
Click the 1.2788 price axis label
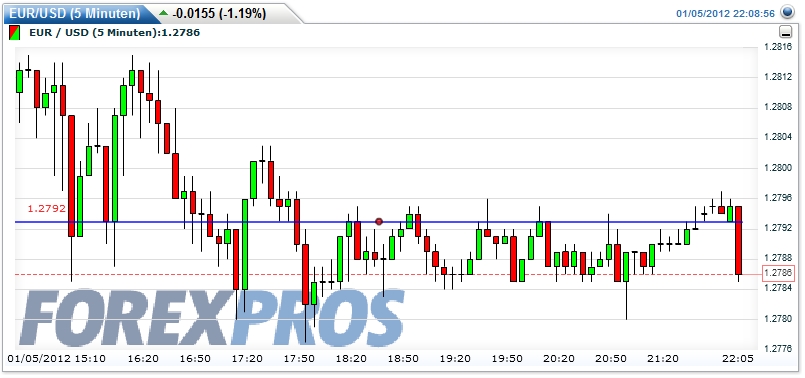tap(777, 258)
